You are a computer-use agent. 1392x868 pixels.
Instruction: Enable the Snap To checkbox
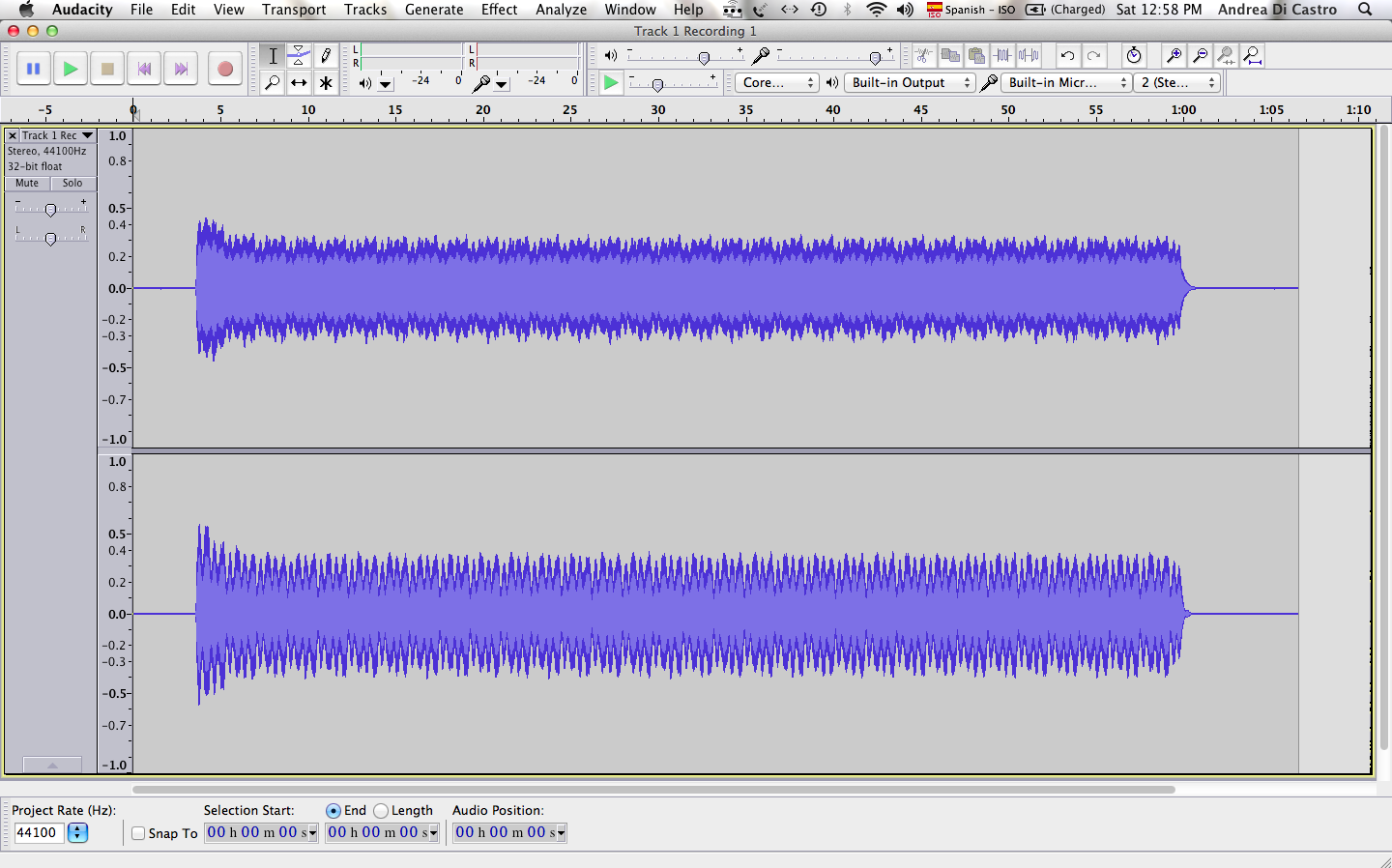[x=138, y=833]
